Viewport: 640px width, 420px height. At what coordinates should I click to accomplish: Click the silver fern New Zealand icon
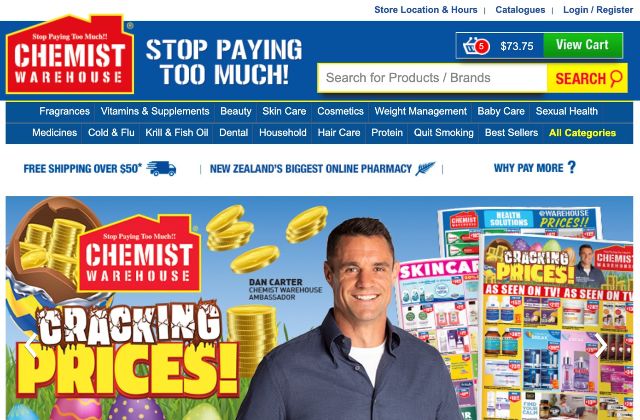coord(425,169)
